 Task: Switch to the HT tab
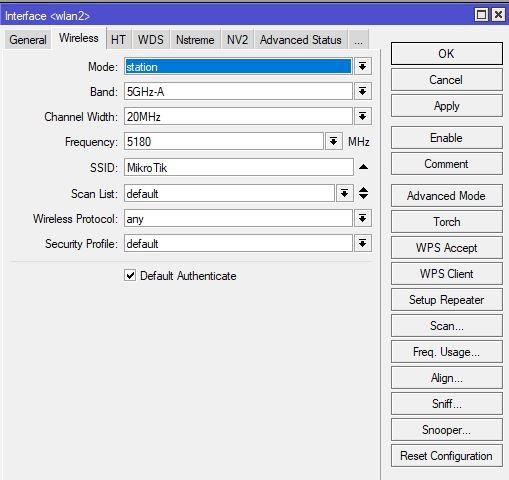pos(118,40)
